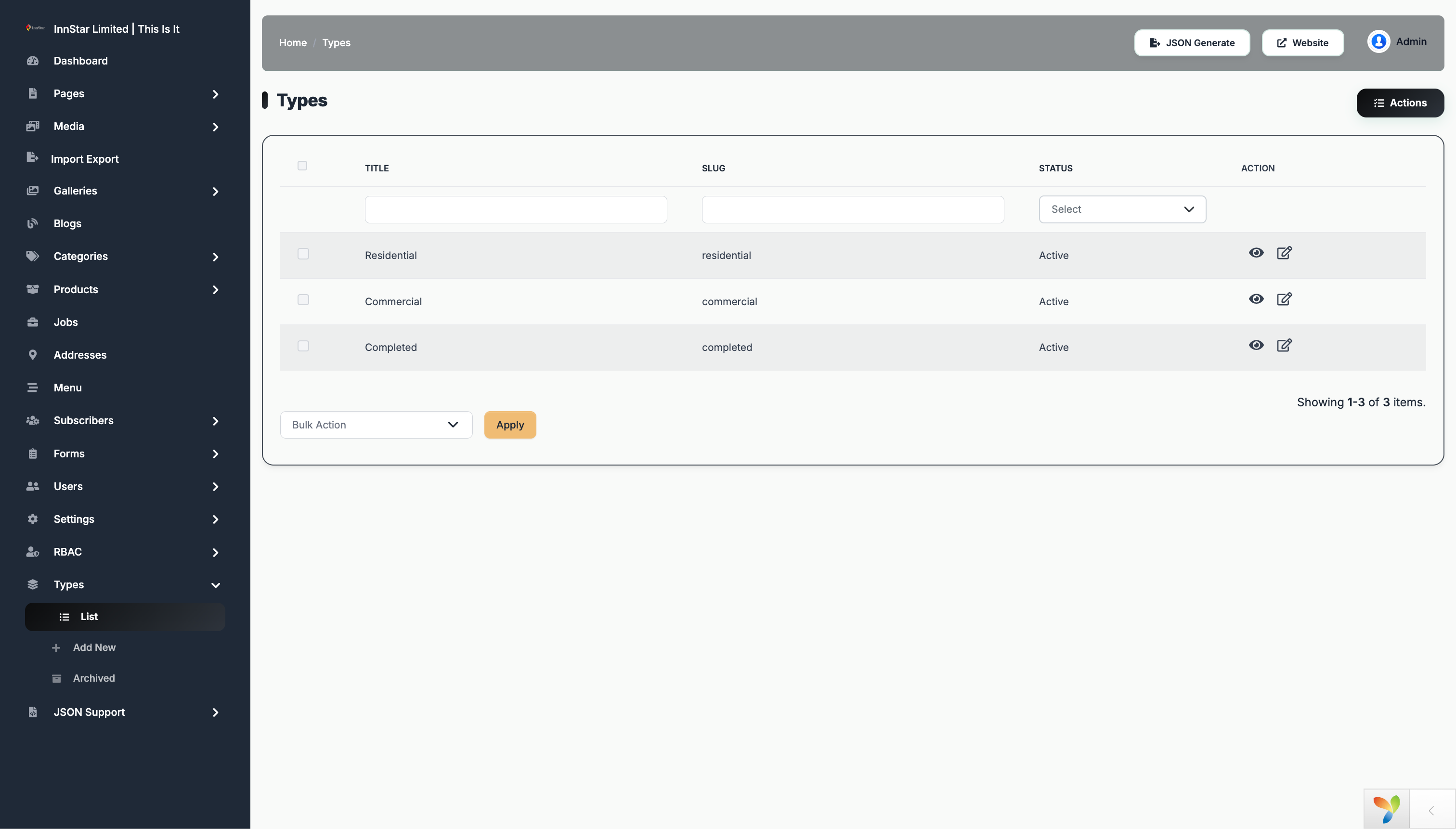
Task: Select the List submenu item
Action: click(125, 617)
